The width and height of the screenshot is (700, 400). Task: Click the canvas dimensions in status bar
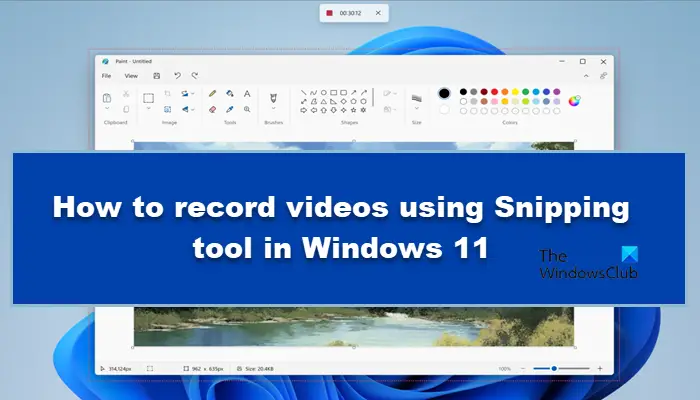[x=204, y=369]
